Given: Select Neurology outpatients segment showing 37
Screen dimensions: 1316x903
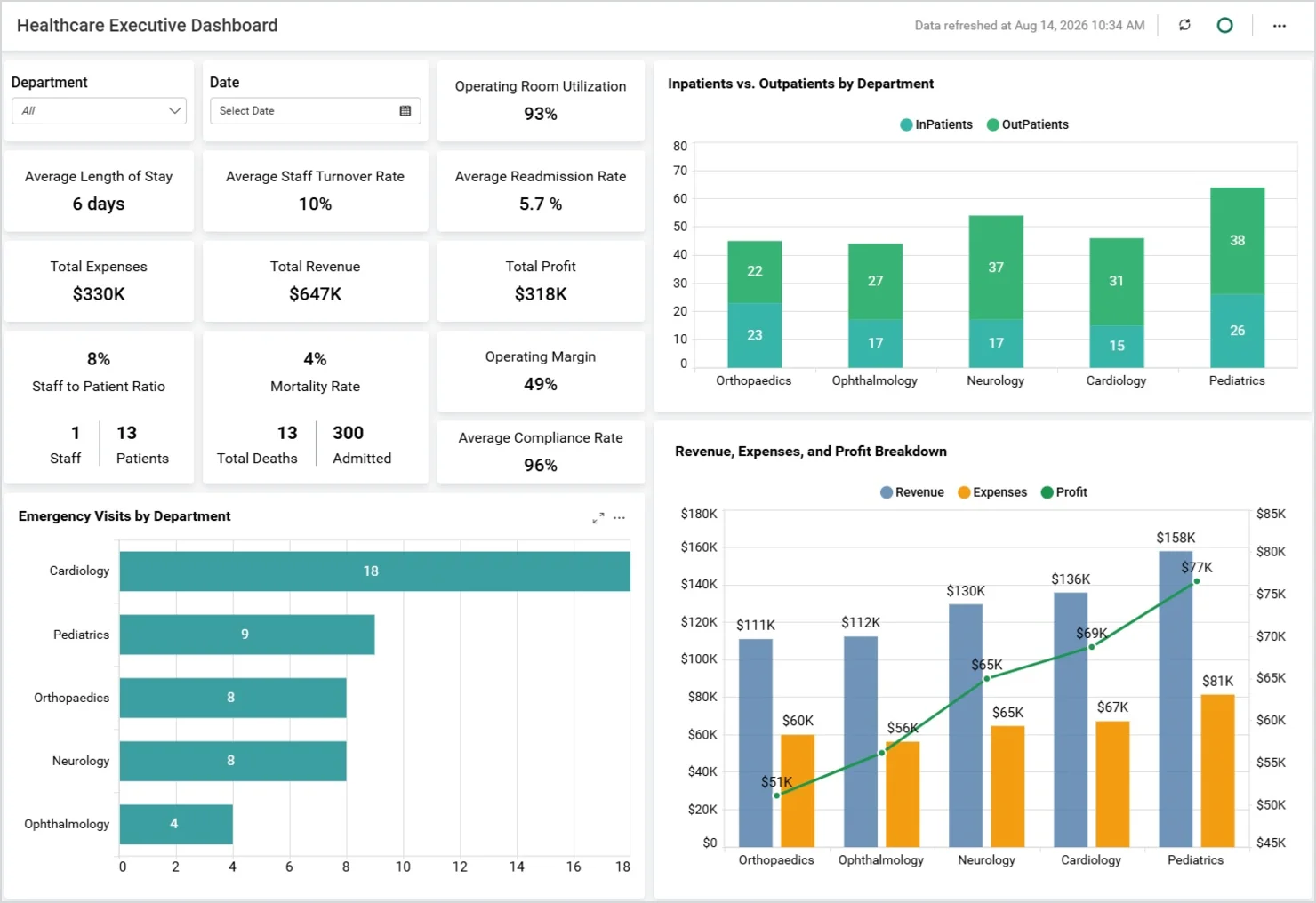Looking at the screenshot, I should (x=996, y=268).
